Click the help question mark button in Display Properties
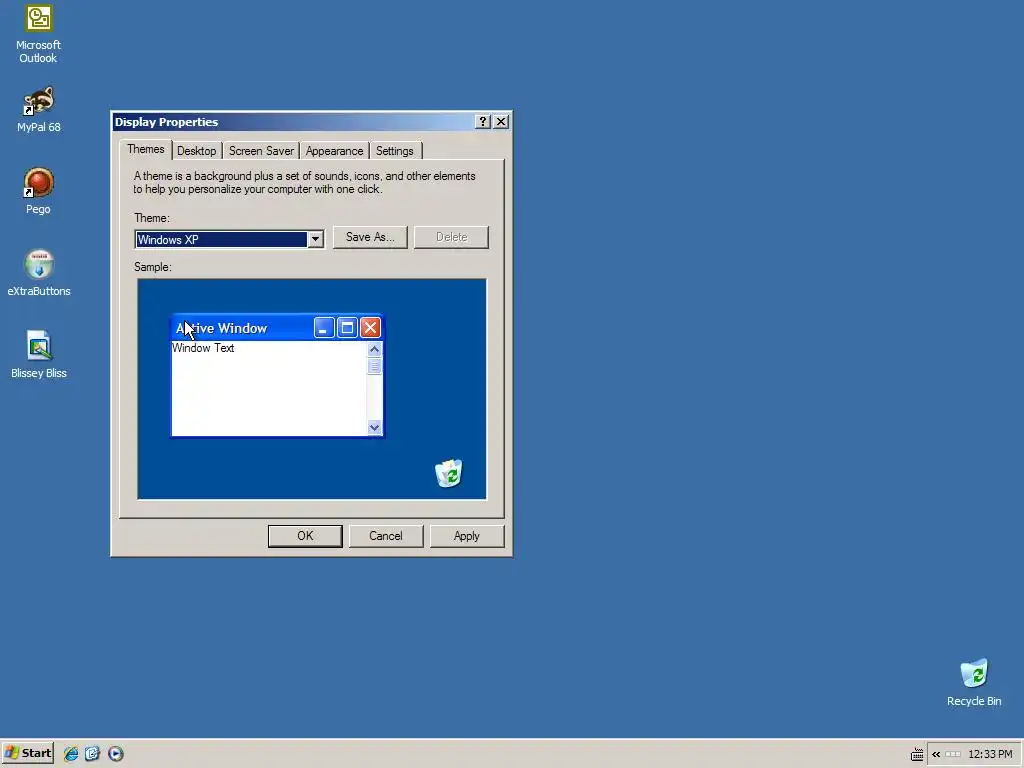Viewport: 1024px width, 768px height. click(483, 121)
